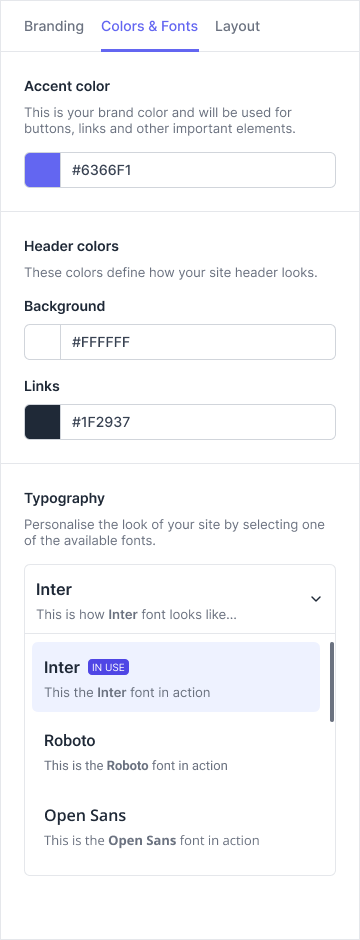The image size is (360, 940).
Task: Click the Inter font selector header
Action: [x=180, y=599]
